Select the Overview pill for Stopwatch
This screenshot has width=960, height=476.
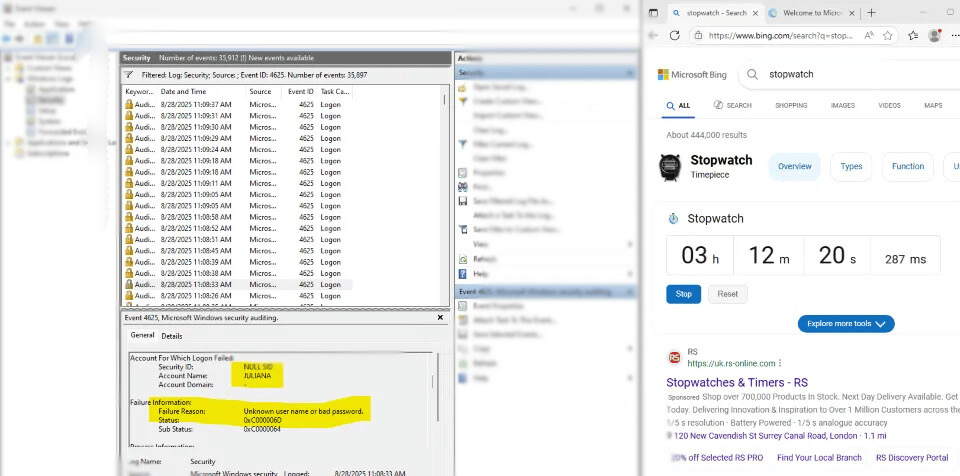794,167
